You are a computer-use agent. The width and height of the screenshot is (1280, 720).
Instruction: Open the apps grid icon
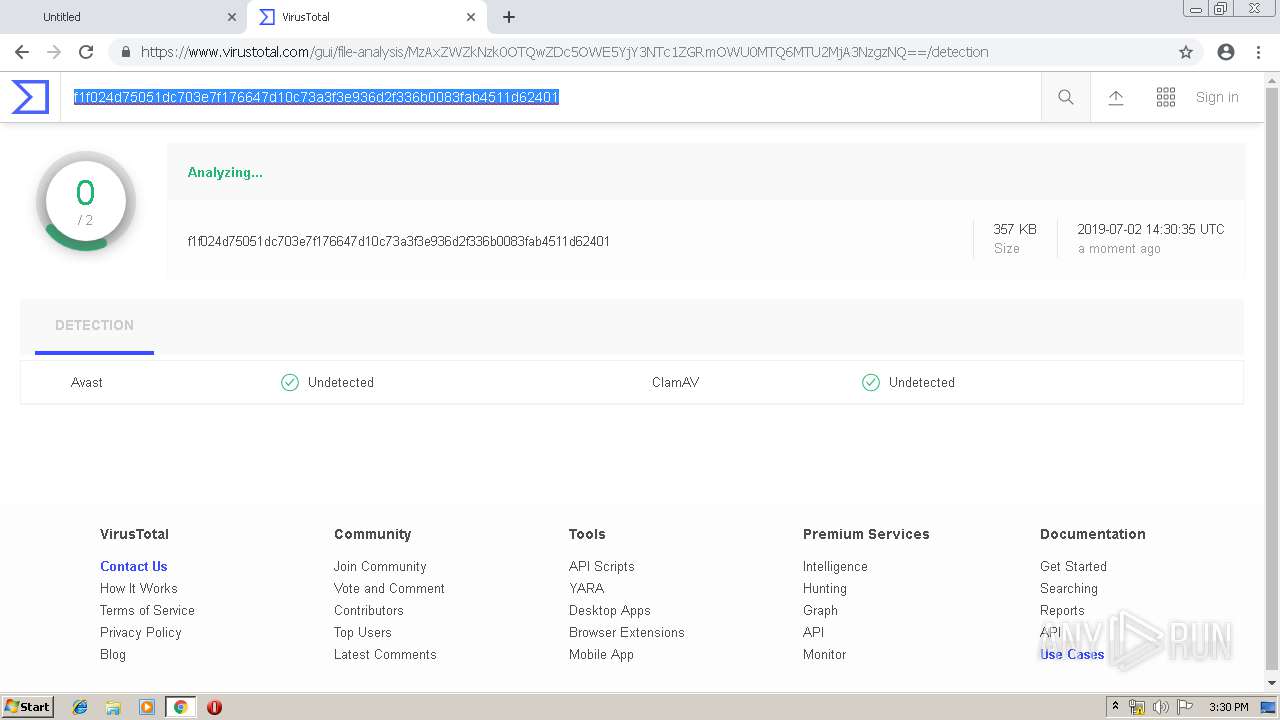pos(1166,97)
